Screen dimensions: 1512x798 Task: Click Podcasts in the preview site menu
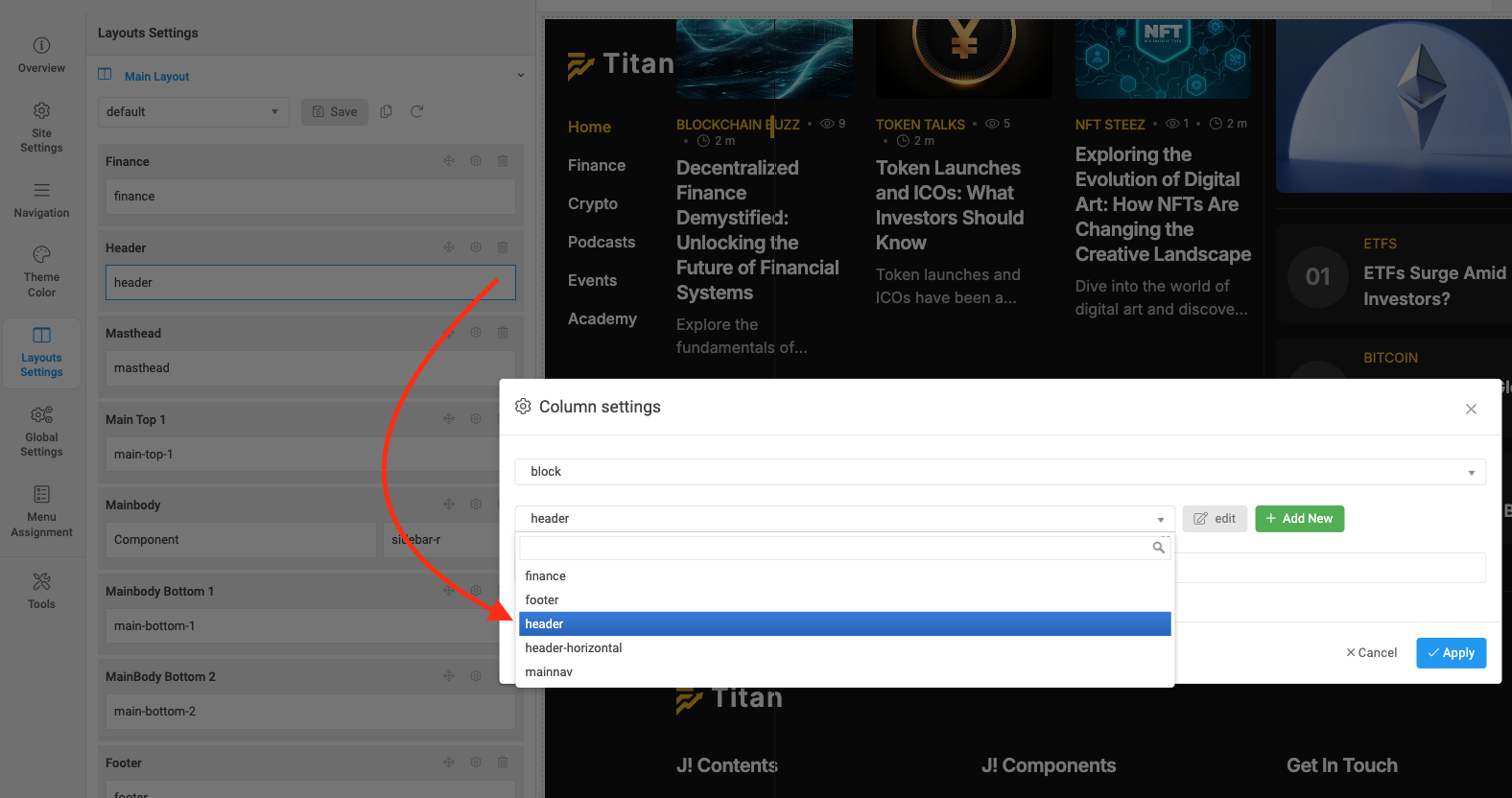(602, 242)
